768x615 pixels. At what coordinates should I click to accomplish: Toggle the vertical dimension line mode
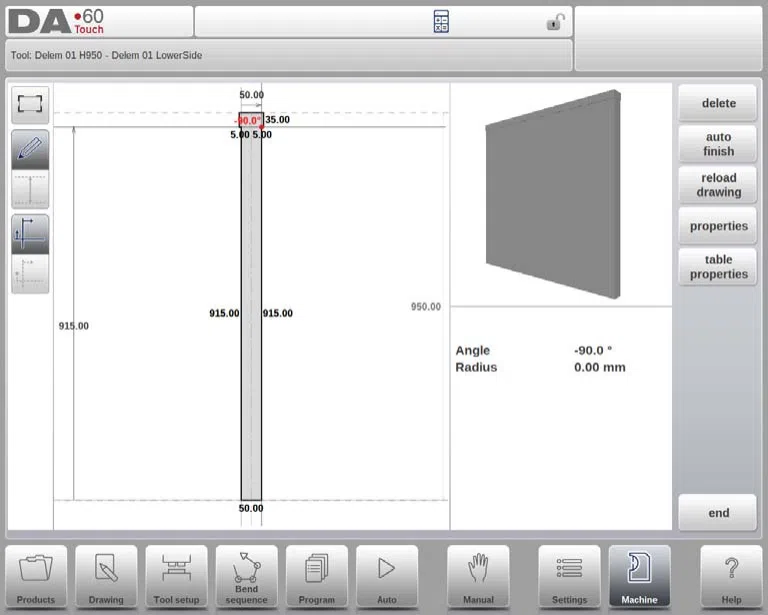tap(30, 189)
